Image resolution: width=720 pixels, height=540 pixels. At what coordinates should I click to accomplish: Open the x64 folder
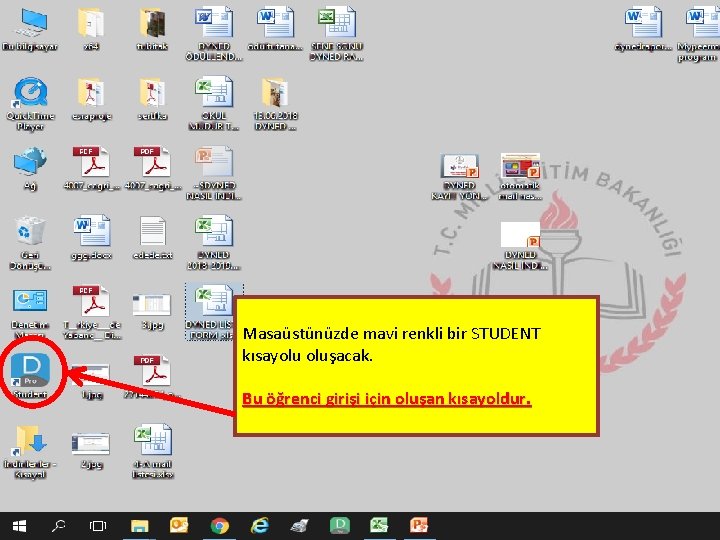91,22
